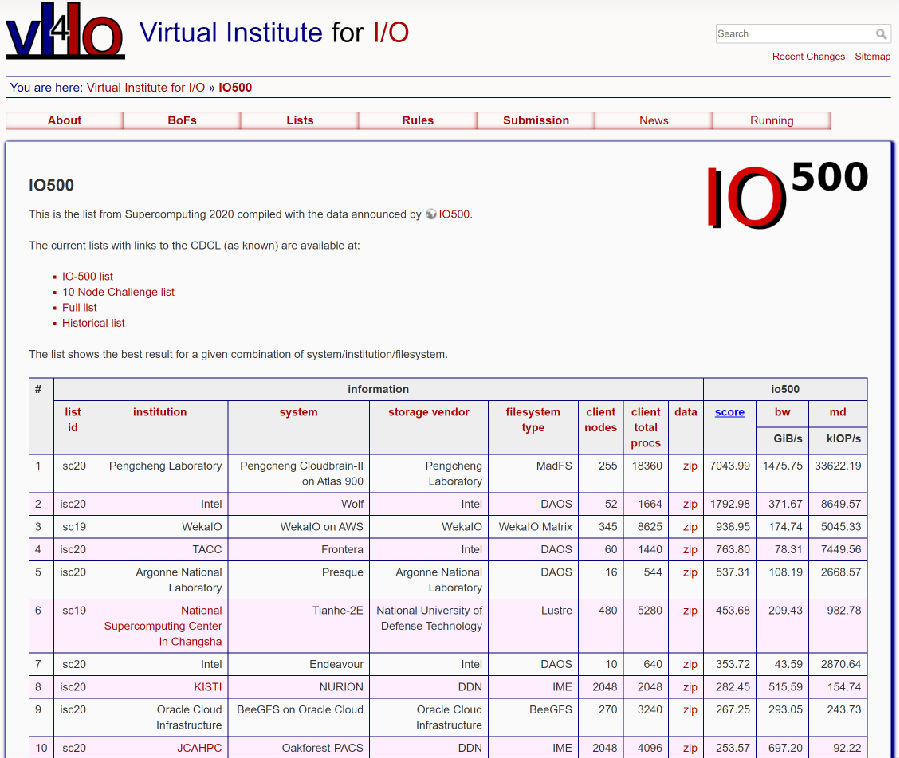This screenshot has height=758, width=899.
Task: Click the vi4io logo
Action: (x=65, y=30)
